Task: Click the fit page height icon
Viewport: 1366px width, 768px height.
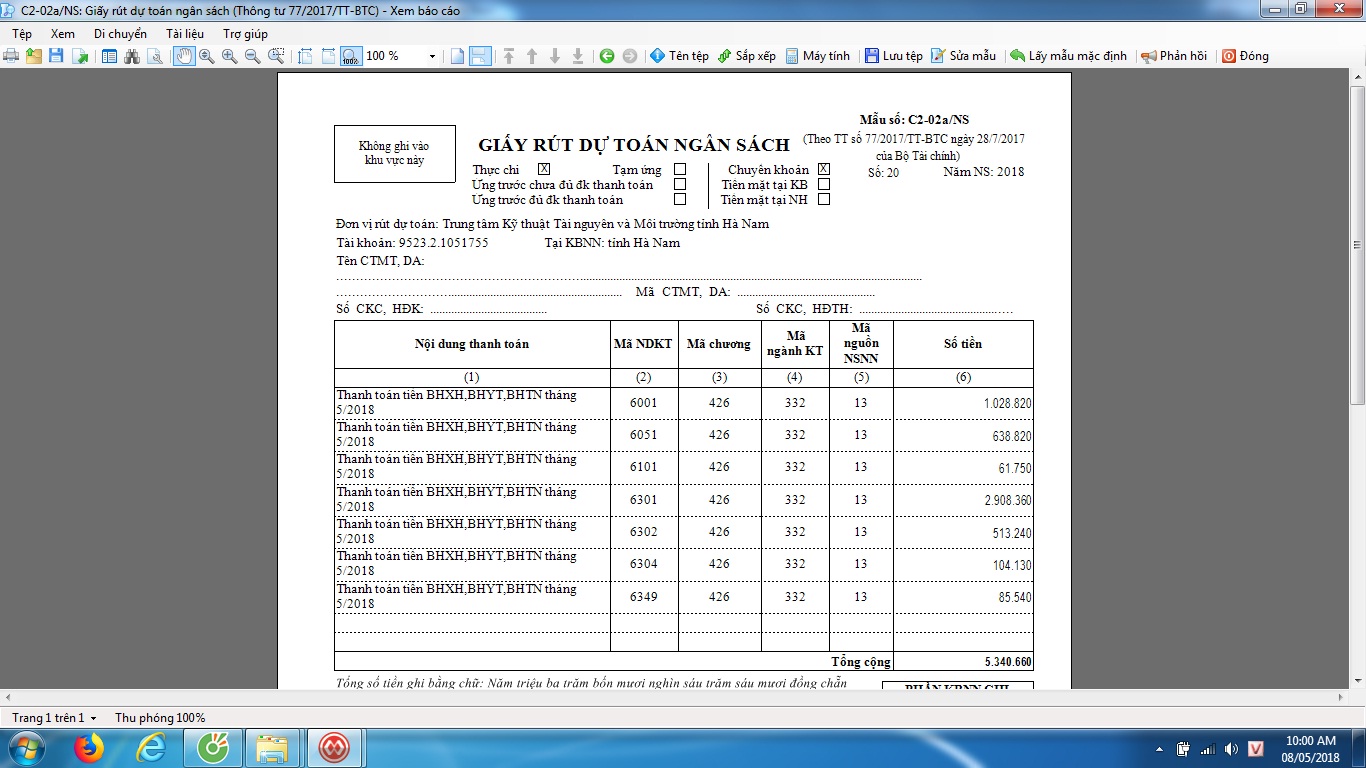Action: click(305, 56)
